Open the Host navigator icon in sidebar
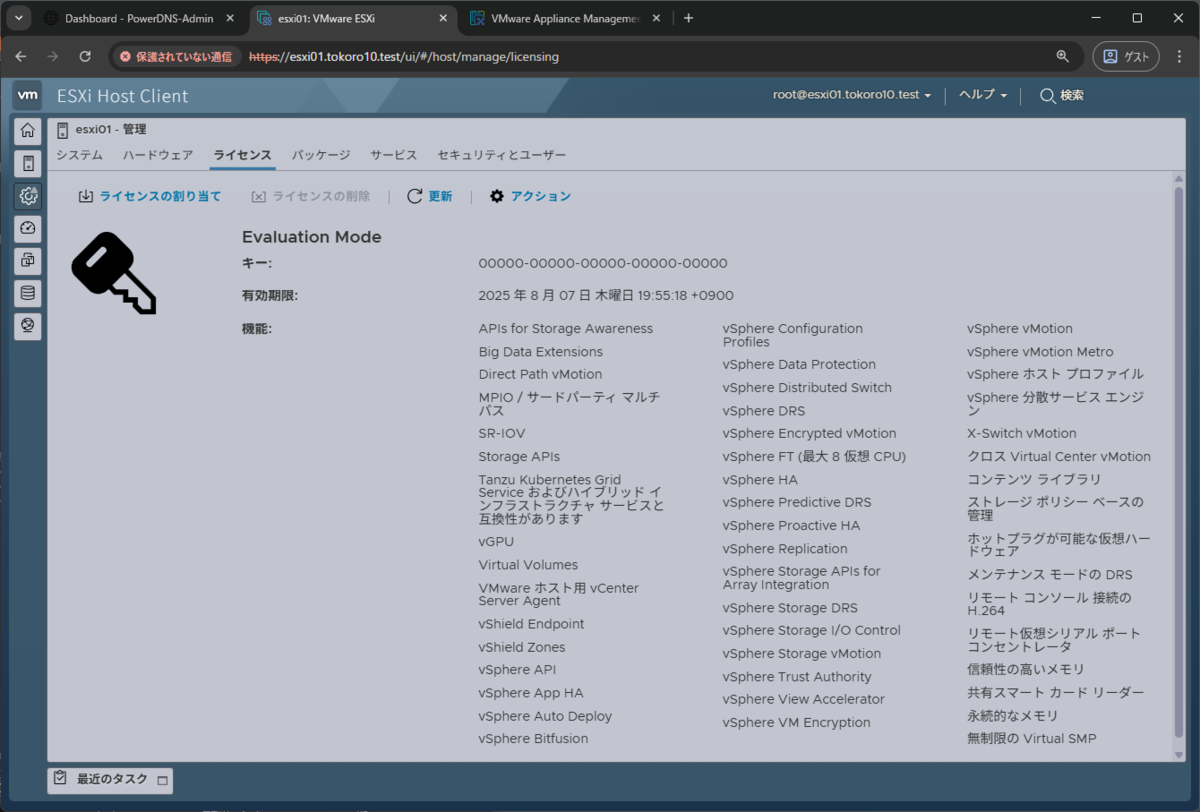 click(x=28, y=163)
